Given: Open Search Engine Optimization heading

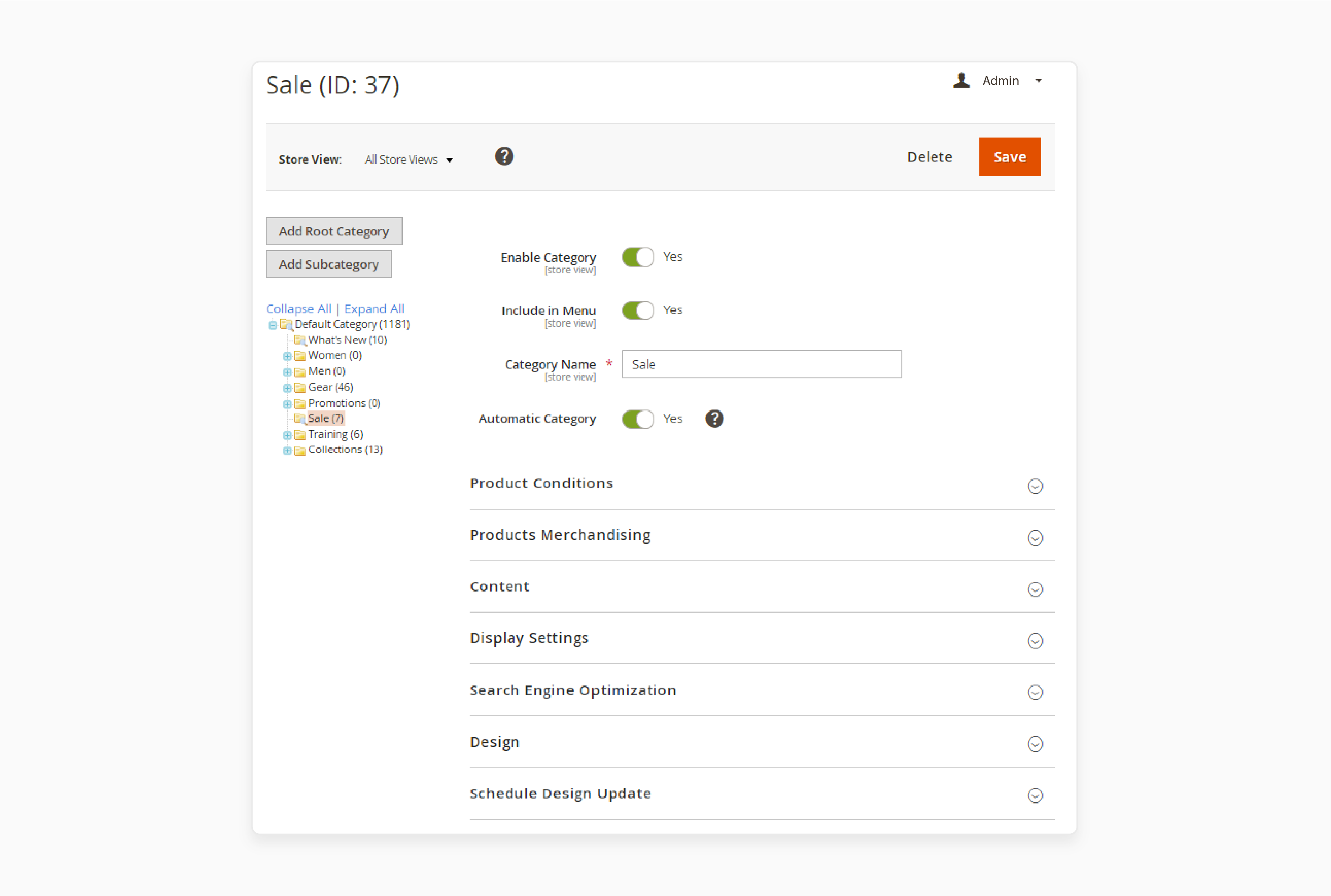Looking at the screenshot, I should pos(572,690).
